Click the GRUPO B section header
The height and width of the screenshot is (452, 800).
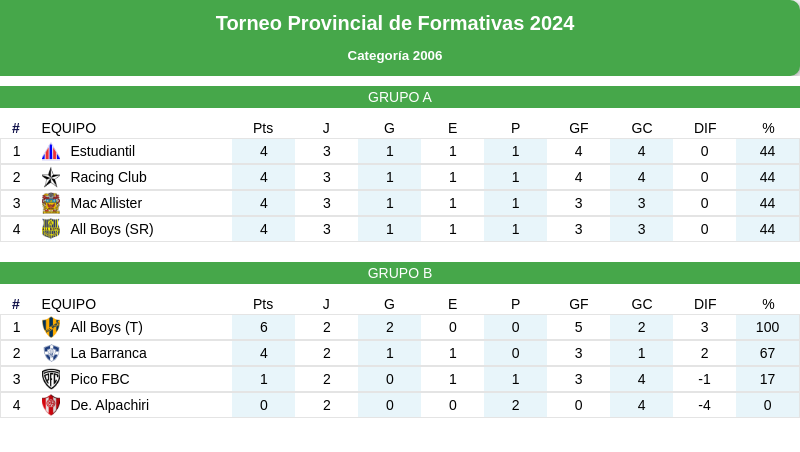click(400, 273)
